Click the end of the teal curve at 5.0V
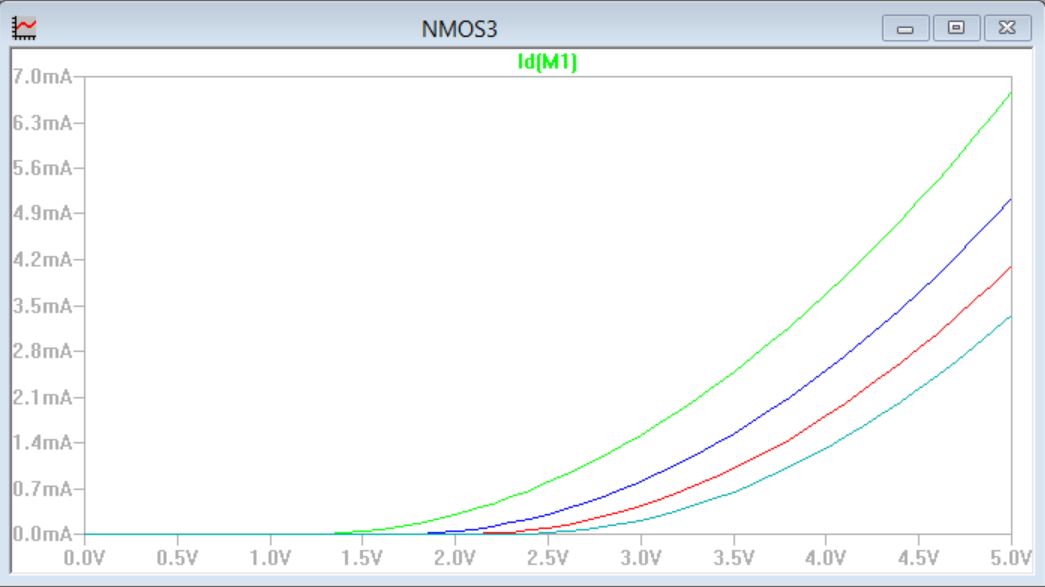Viewport: 1045px width, 587px height. pyautogui.click(x=1010, y=317)
